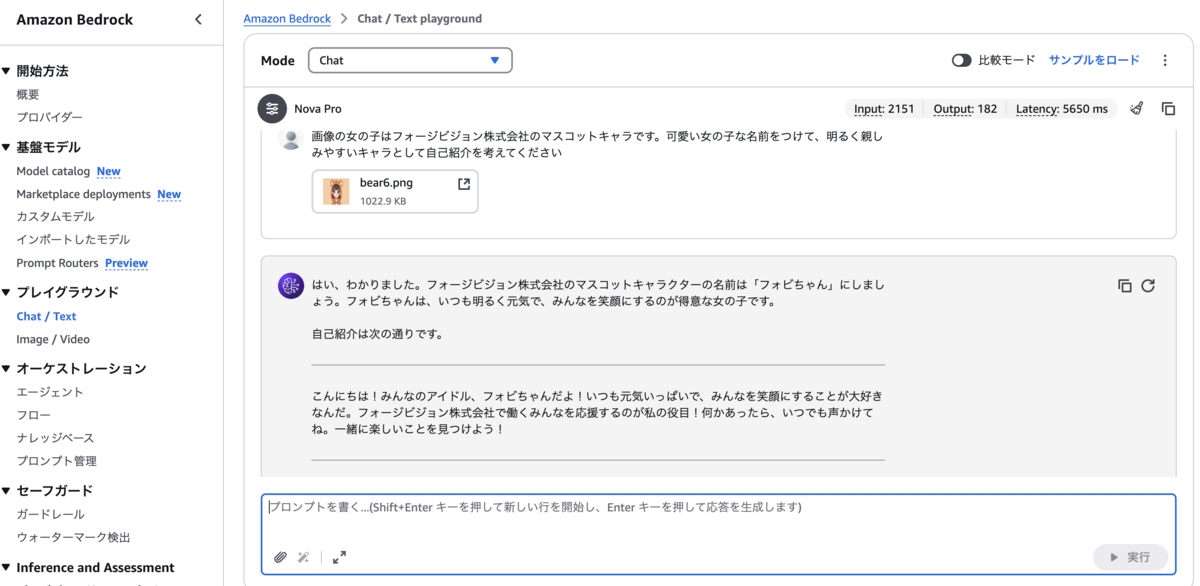Click the Preview badge beside Prompt Routers
Image resolution: width=1200 pixels, height=586 pixels.
tap(126, 263)
